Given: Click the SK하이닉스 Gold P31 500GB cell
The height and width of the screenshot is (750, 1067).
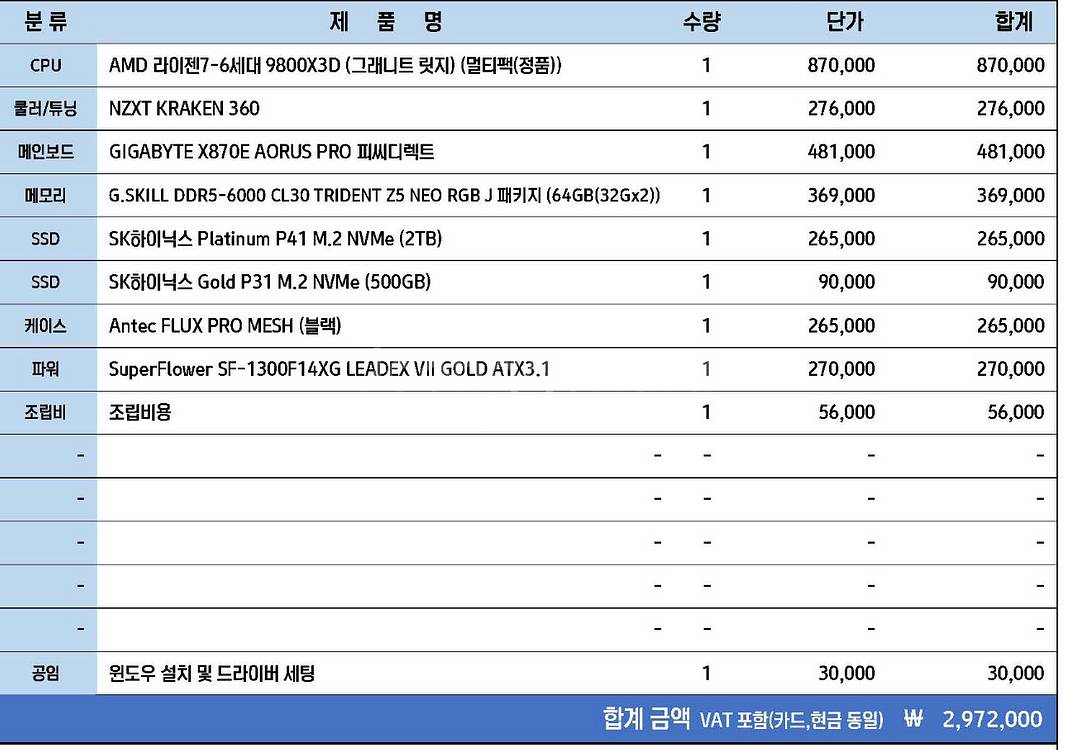Looking at the screenshot, I should coord(269,282).
